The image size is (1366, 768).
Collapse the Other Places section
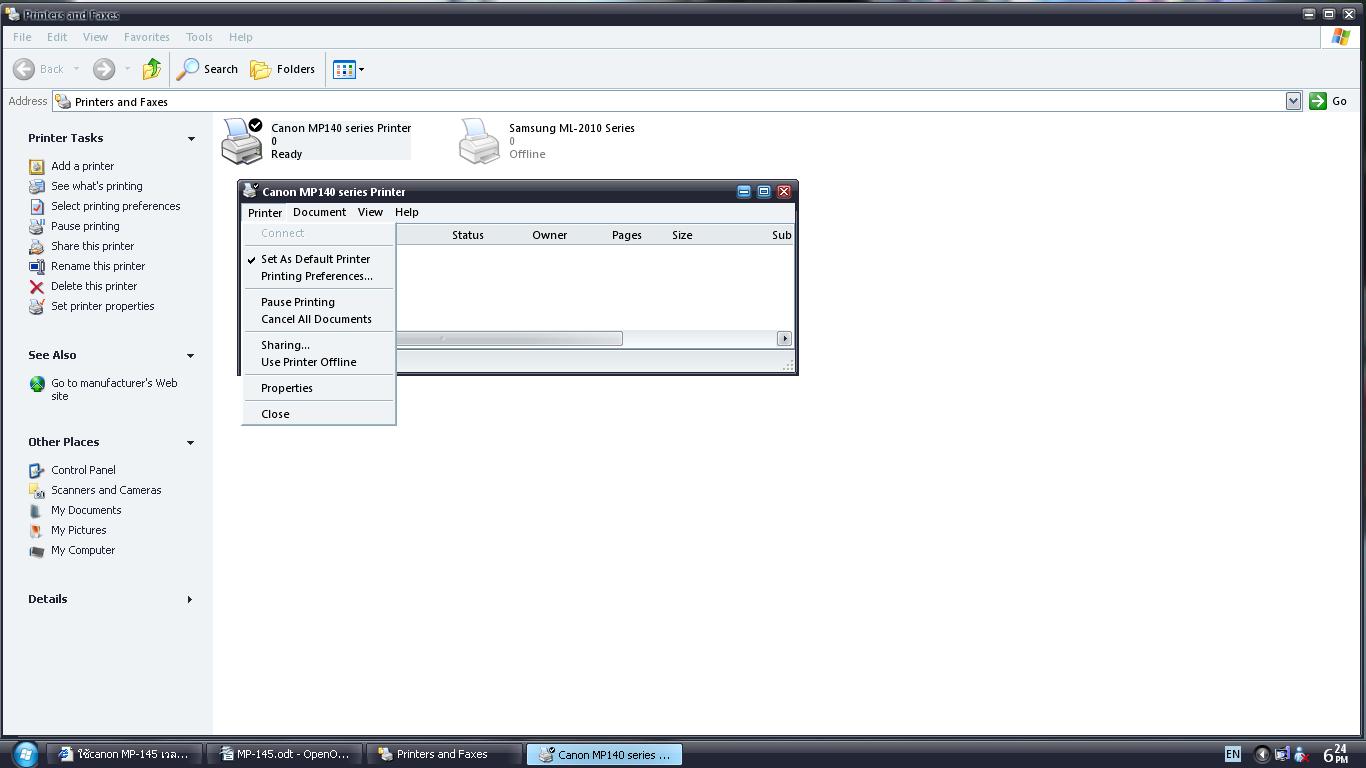(191, 442)
